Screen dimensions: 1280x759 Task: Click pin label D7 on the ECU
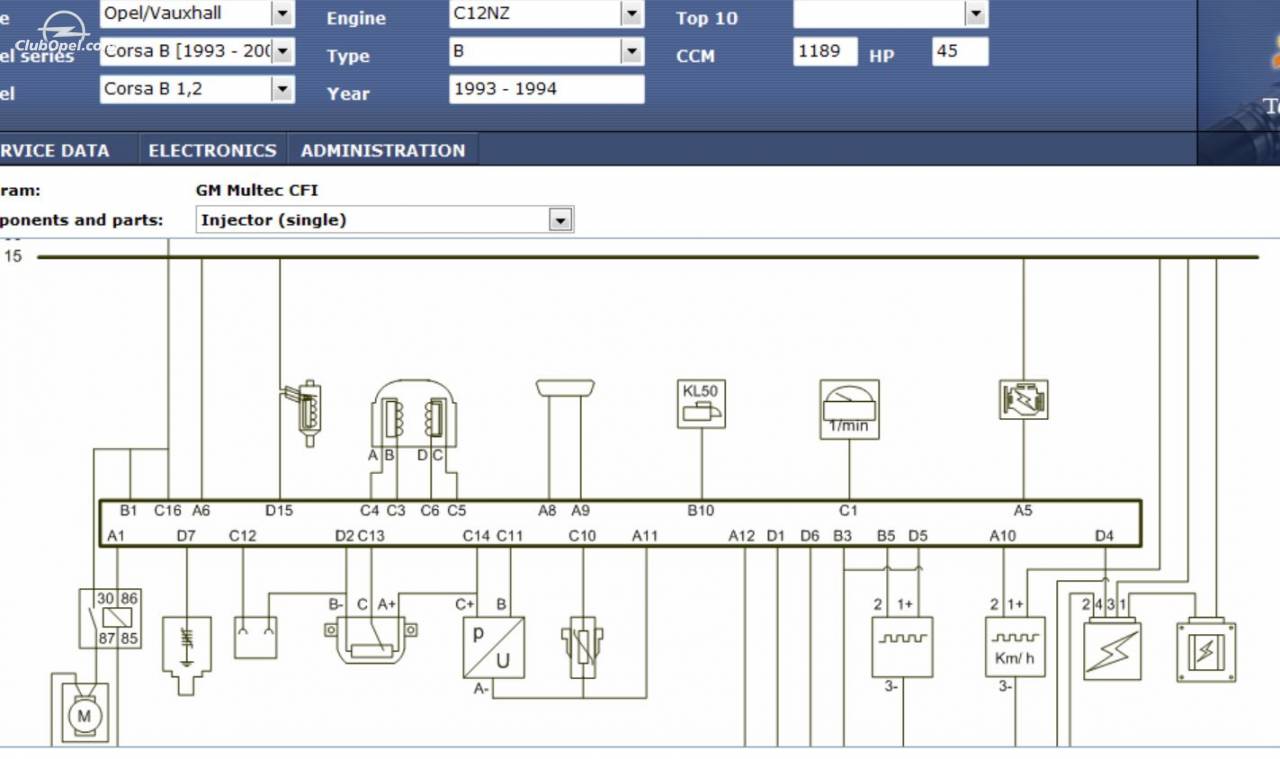point(187,536)
